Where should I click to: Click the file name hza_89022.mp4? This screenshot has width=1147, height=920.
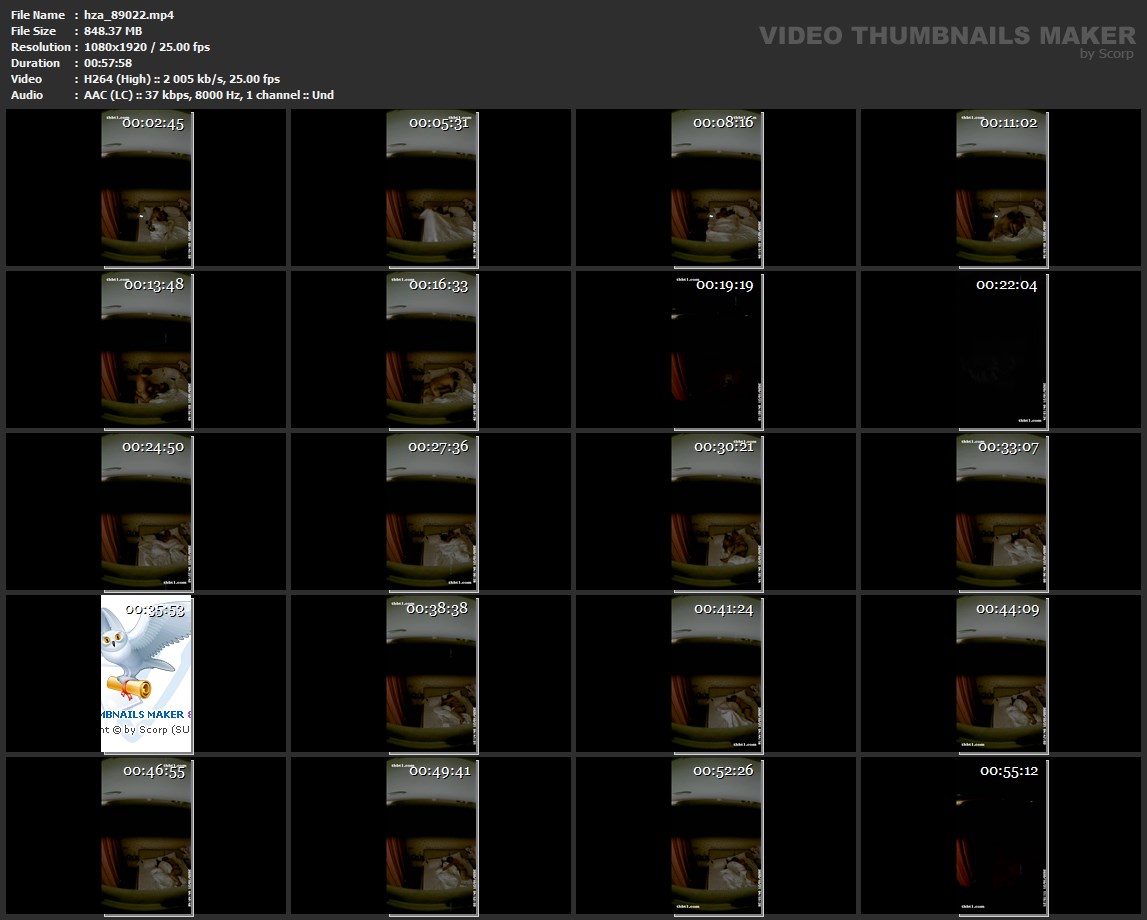[x=129, y=15]
